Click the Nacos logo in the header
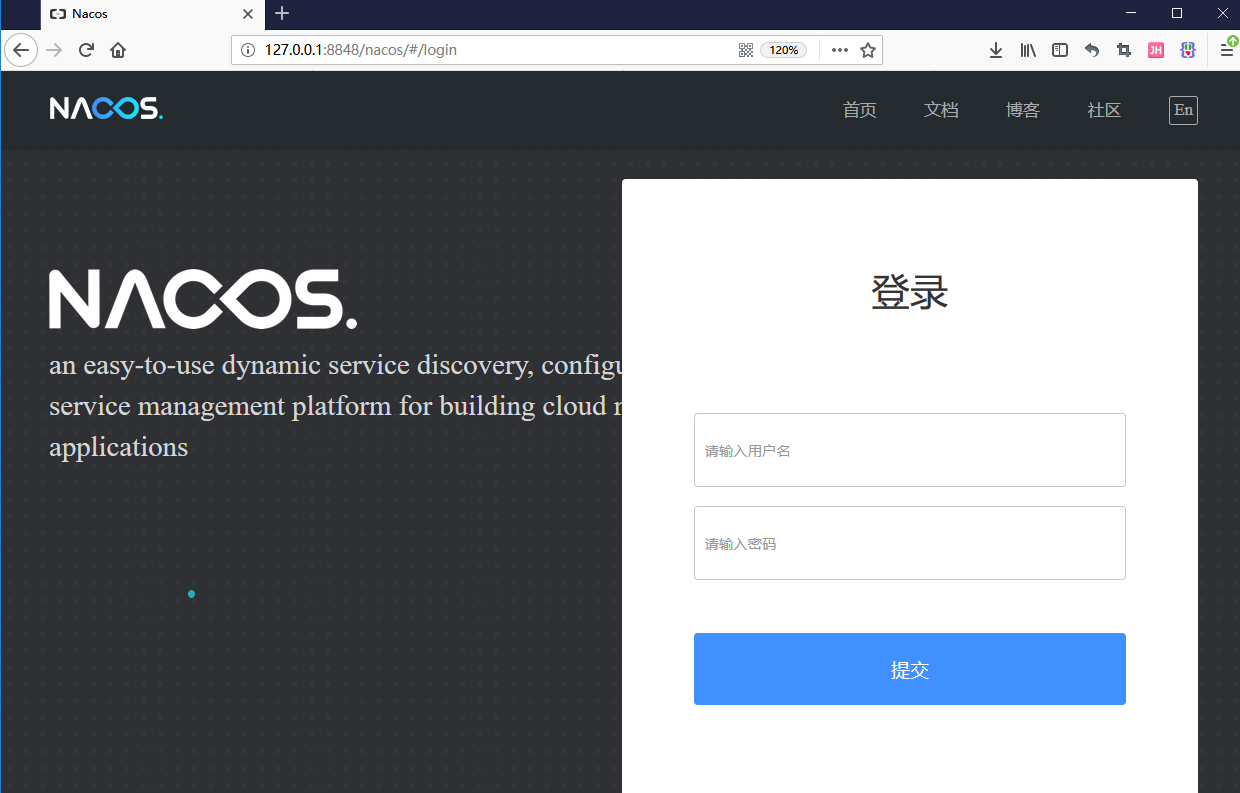Screen dimensions: 1240x793 (x=106, y=108)
